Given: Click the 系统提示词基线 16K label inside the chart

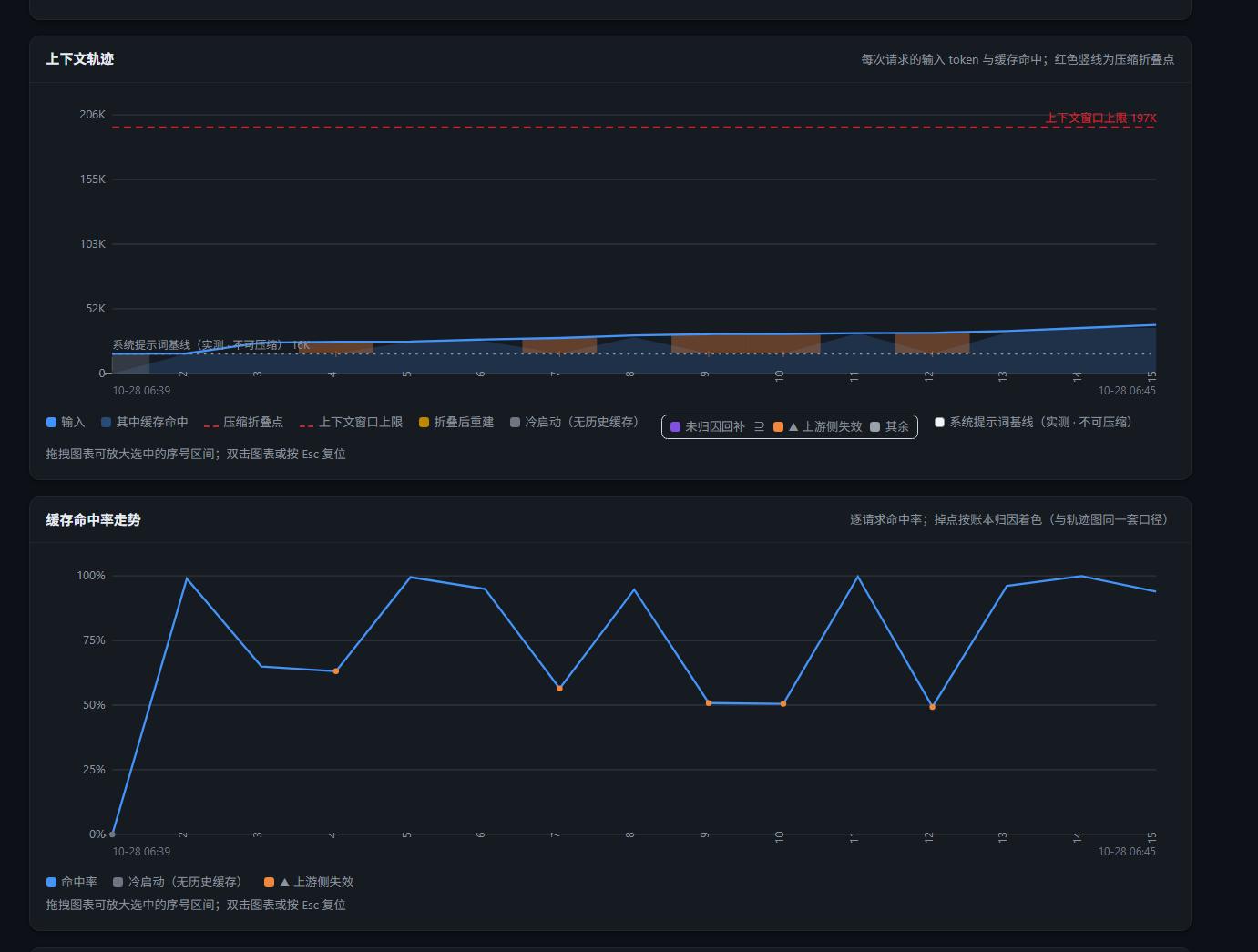Looking at the screenshot, I should (x=211, y=345).
